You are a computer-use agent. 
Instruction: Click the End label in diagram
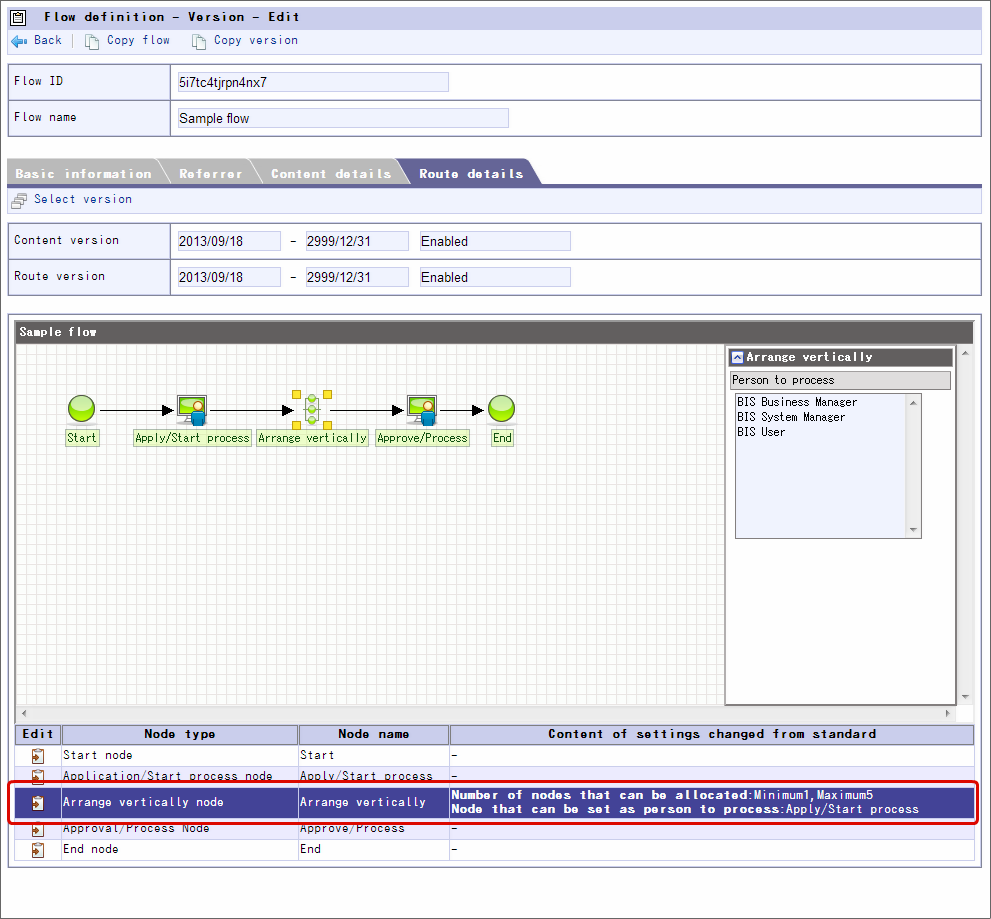click(502, 438)
